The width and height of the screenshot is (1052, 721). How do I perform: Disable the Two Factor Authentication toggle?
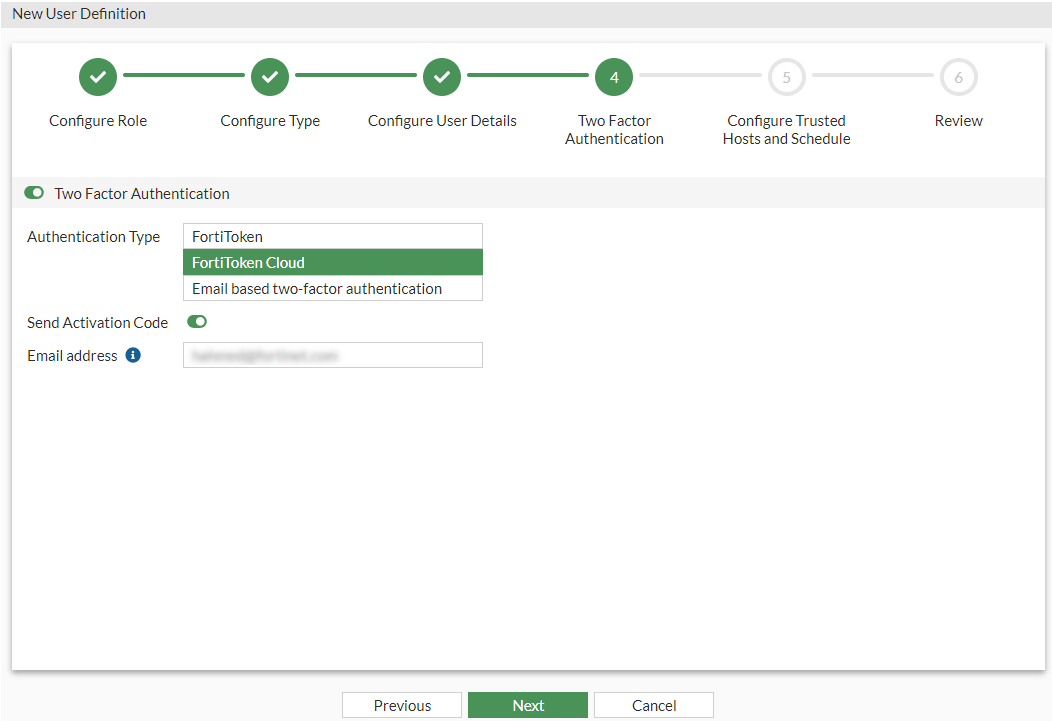coord(33,192)
